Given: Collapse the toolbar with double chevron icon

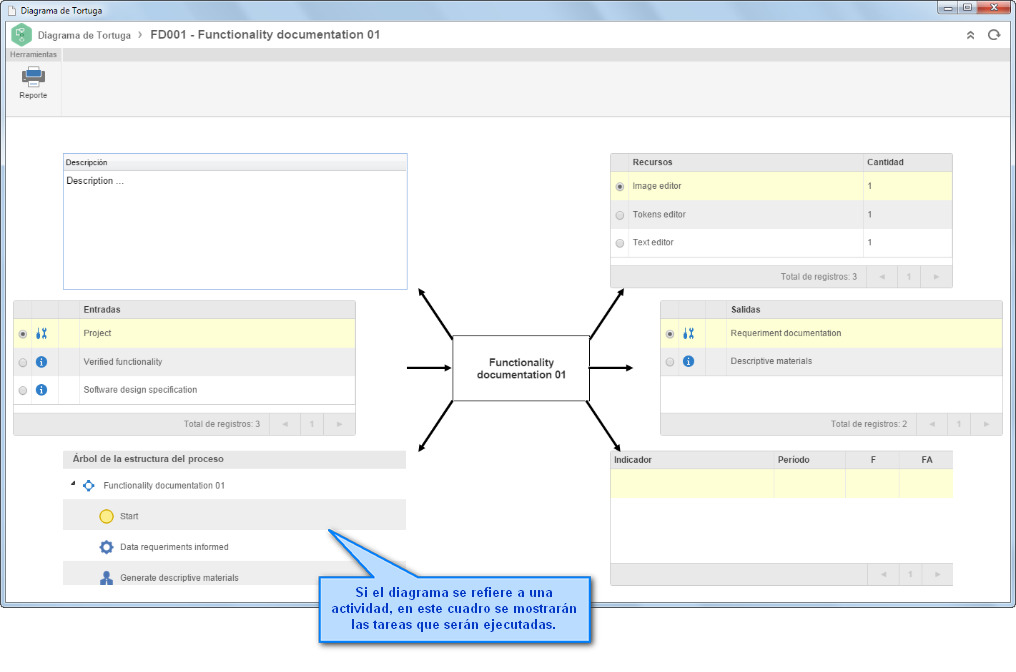Looking at the screenshot, I should tap(970, 35).
